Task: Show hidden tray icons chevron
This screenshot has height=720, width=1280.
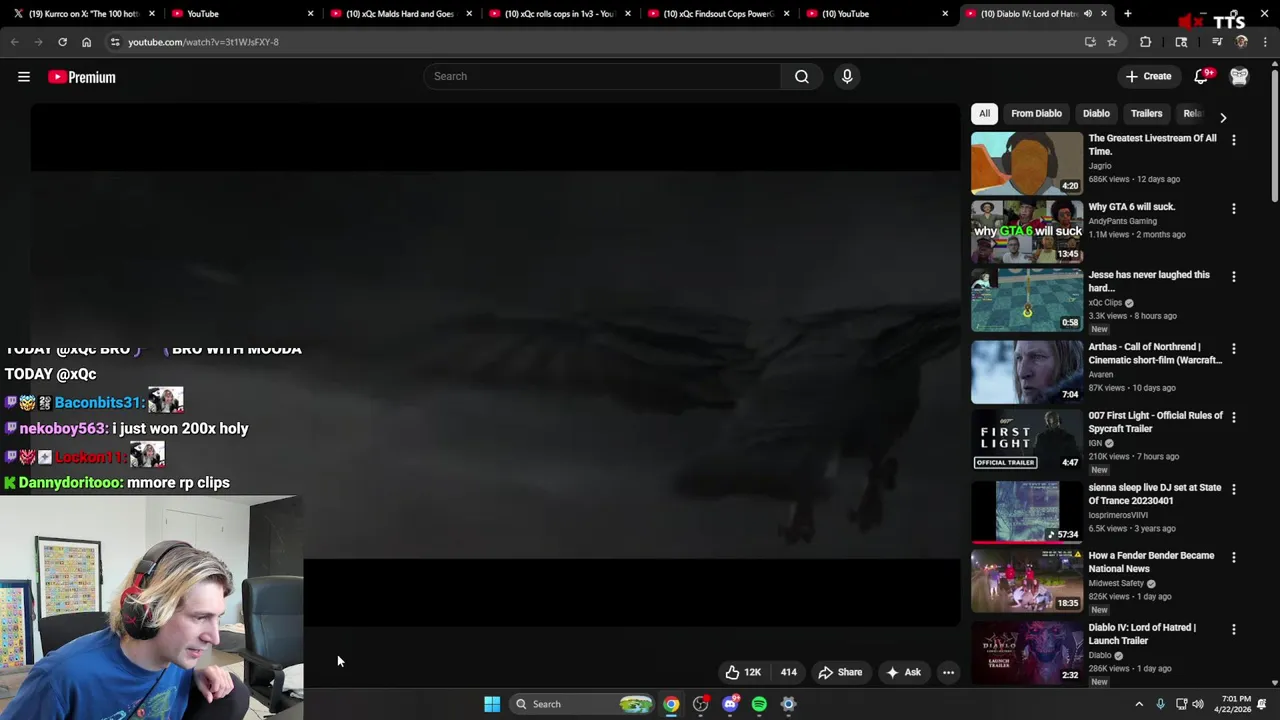Action: coord(1138,704)
